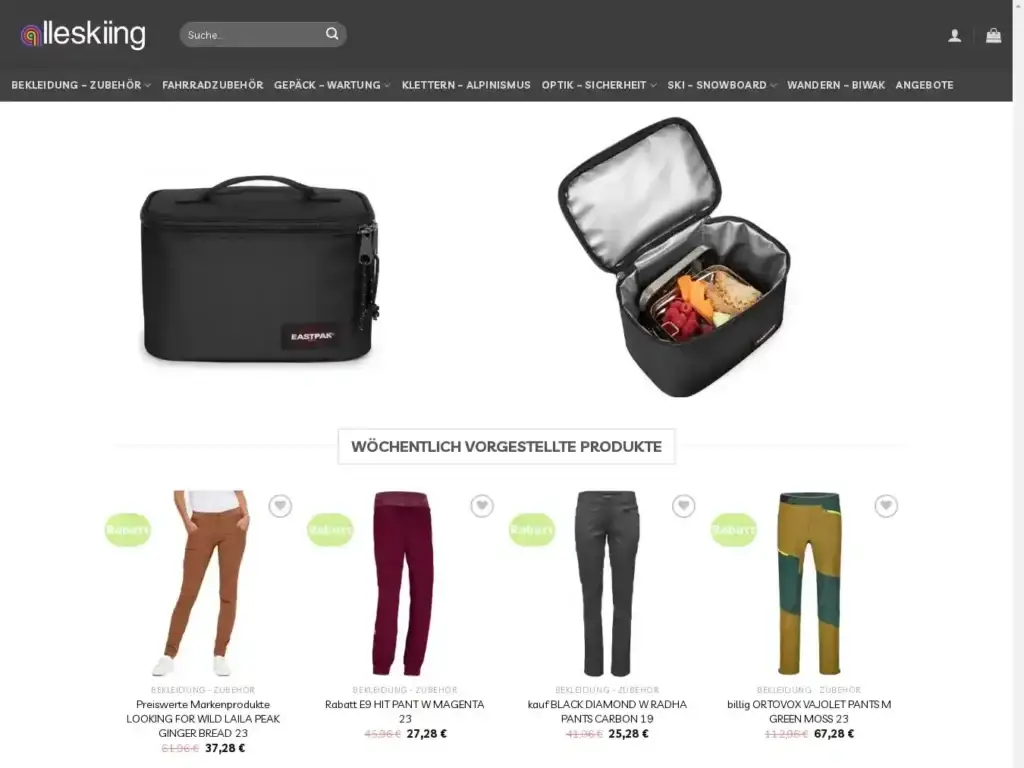Expand Optik – Sicherheit dropdown menu
The height and width of the screenshot is (768, 1024).
click(x=599, y=85)
